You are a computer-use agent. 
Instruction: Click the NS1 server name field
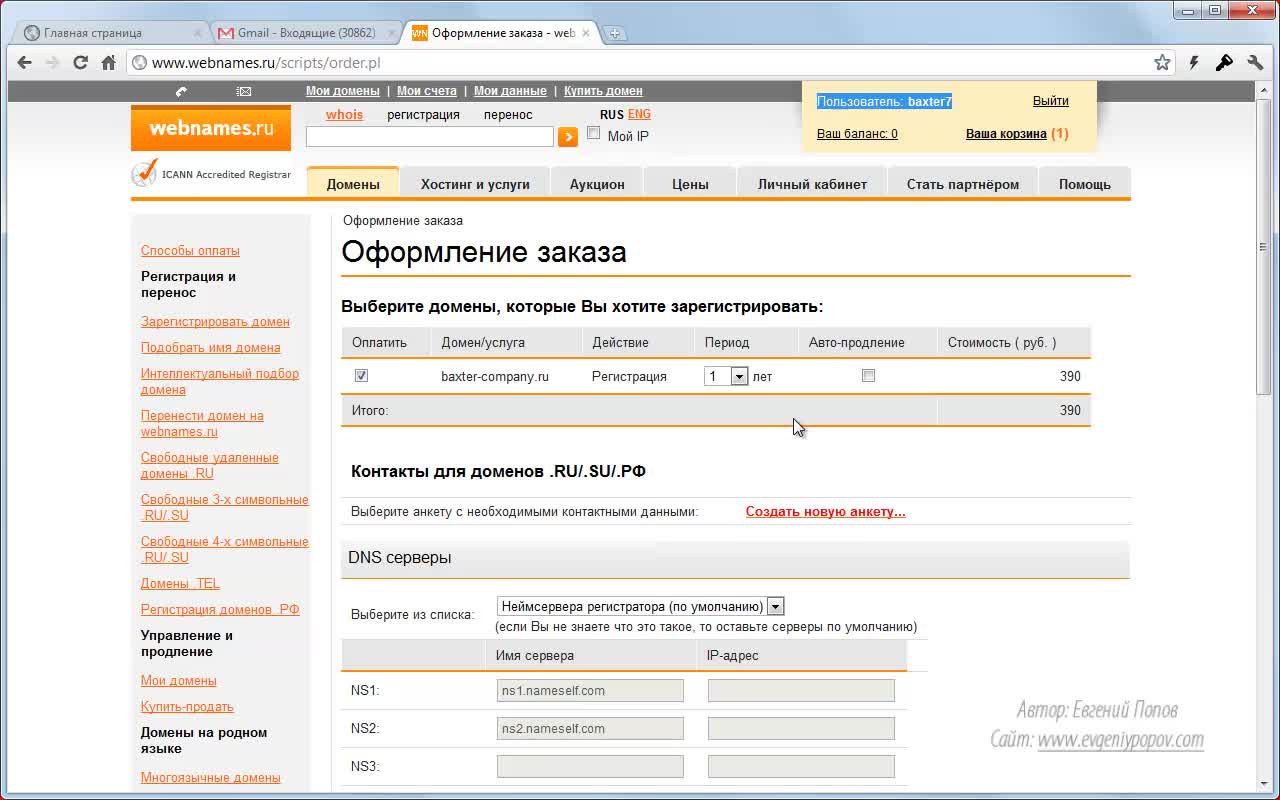590,691
